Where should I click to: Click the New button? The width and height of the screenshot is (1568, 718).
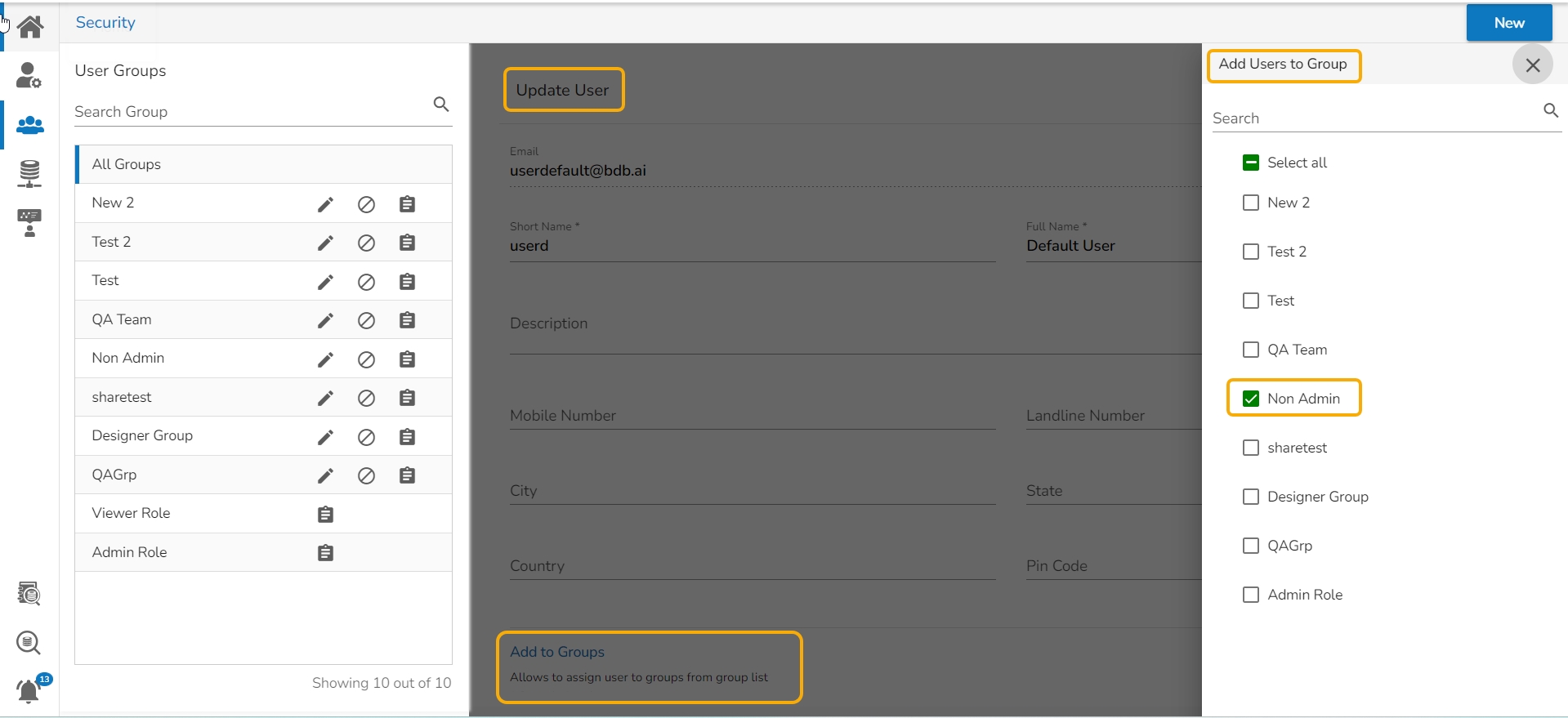click(x=1508, y=23)
